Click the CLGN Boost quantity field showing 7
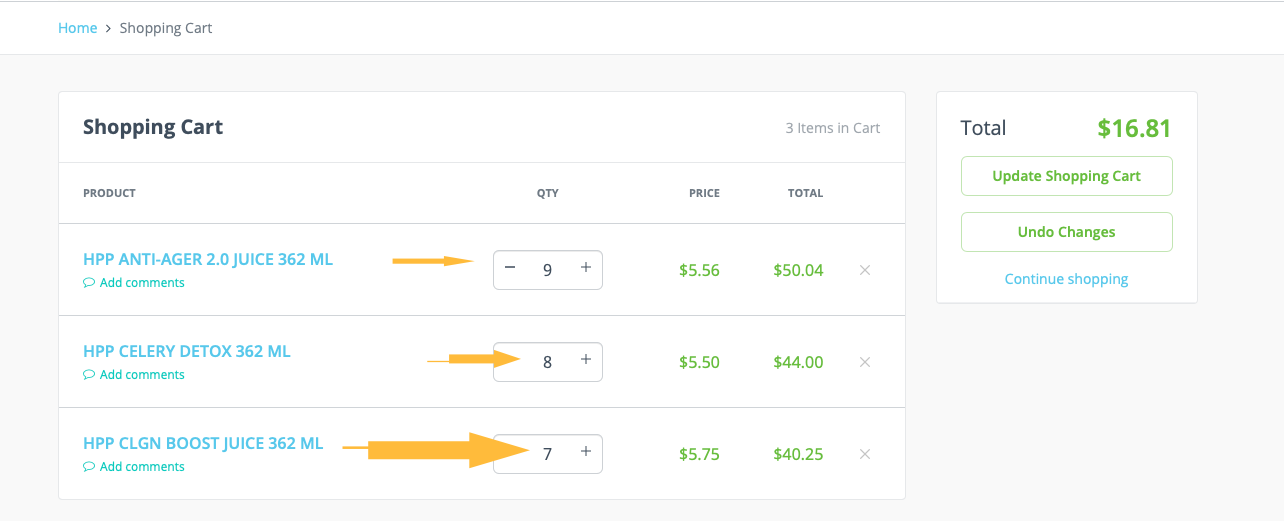This screenshot has height=521, width=1284. tap(547, 454)
